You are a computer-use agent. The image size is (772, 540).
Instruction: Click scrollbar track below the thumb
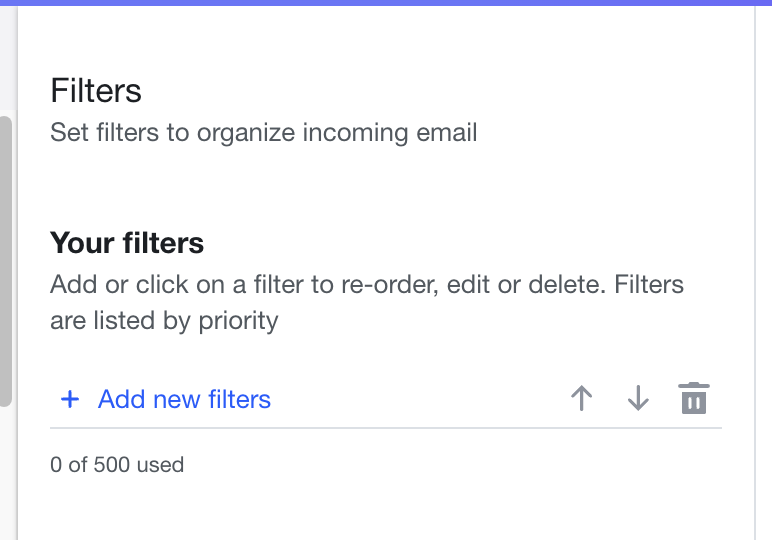[6, 473]
